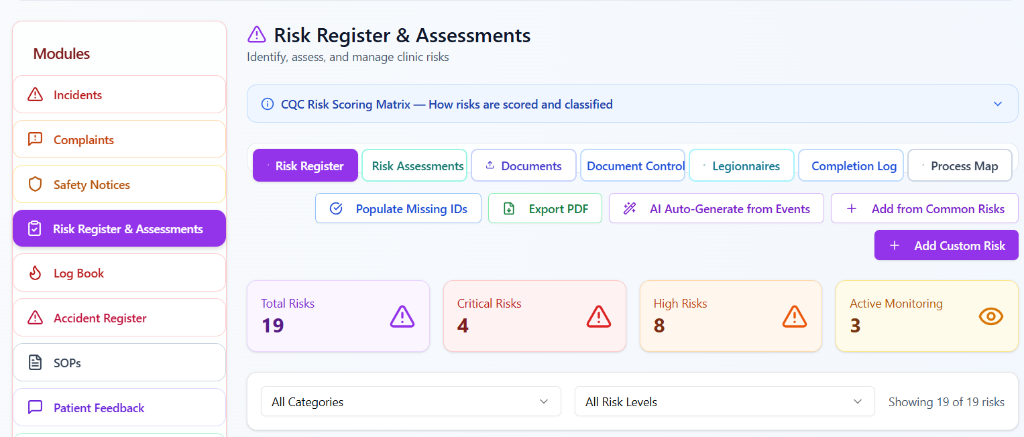Viewport: 1024px width, 437px height.
Task: Open the Completion Log tab
Action: (851, 165)
